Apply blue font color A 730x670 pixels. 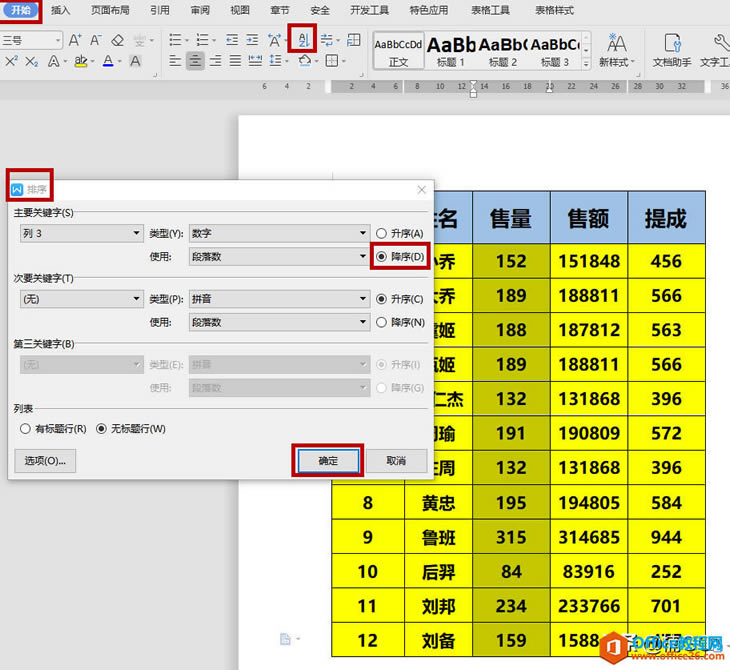pyautogui.click(x=108, y=61)
